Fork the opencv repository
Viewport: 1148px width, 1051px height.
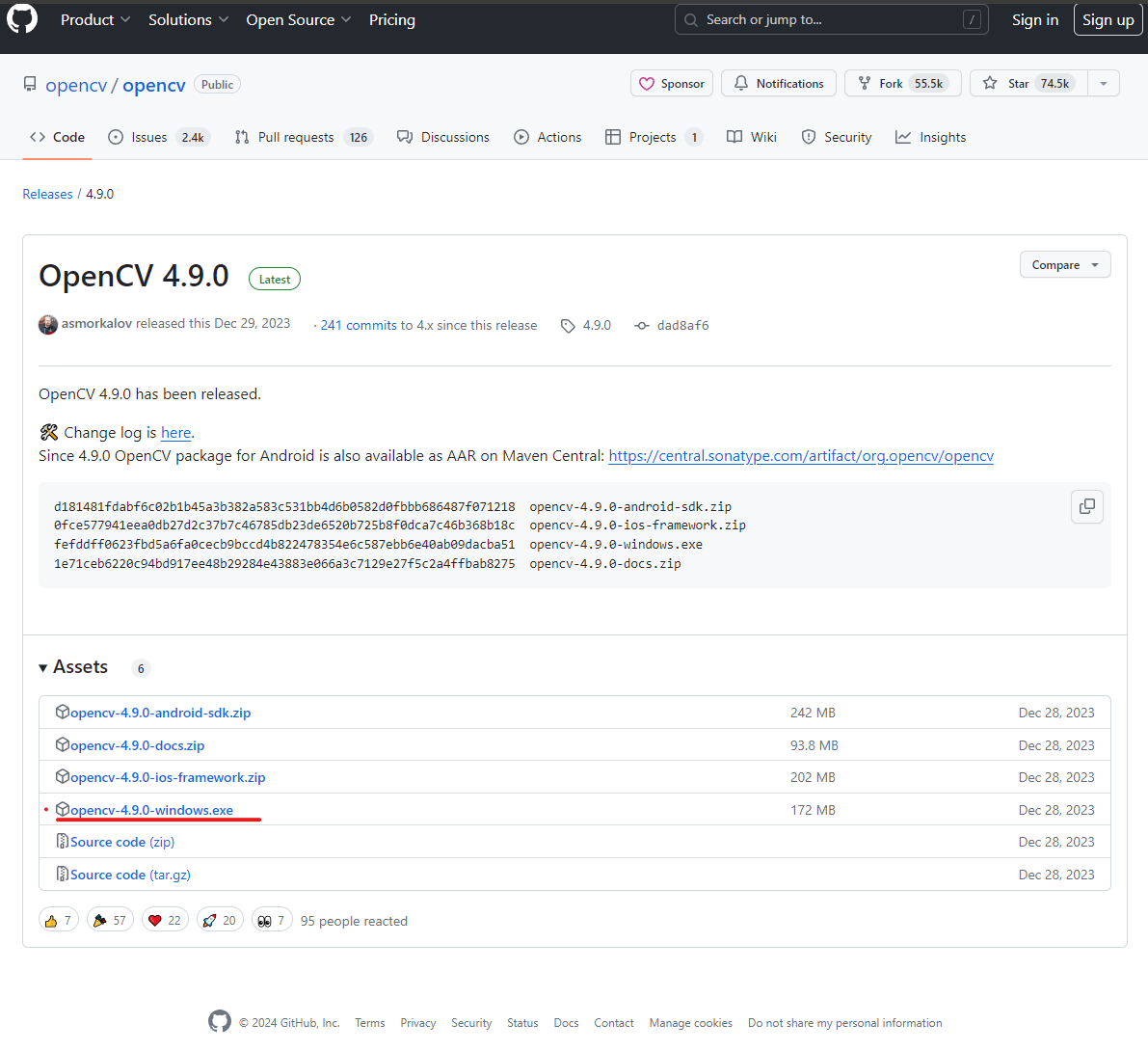point(903,84)
